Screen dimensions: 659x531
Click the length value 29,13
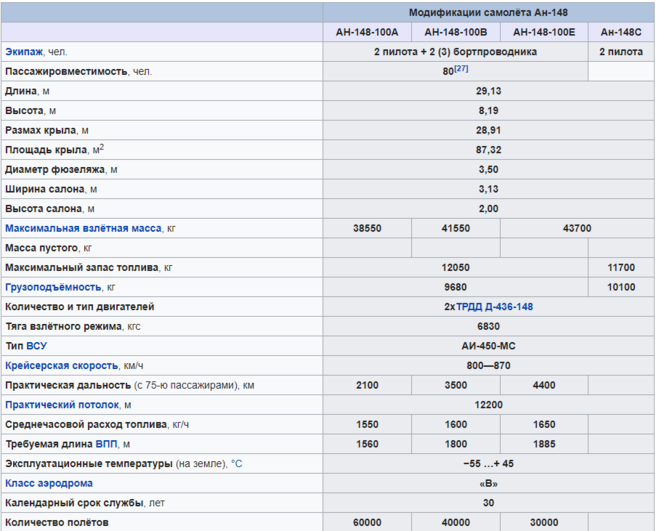tap(488, 91)
